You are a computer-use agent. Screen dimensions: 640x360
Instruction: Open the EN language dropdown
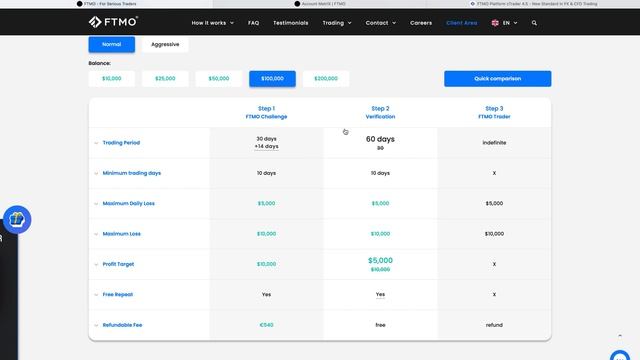pos(510,23)
